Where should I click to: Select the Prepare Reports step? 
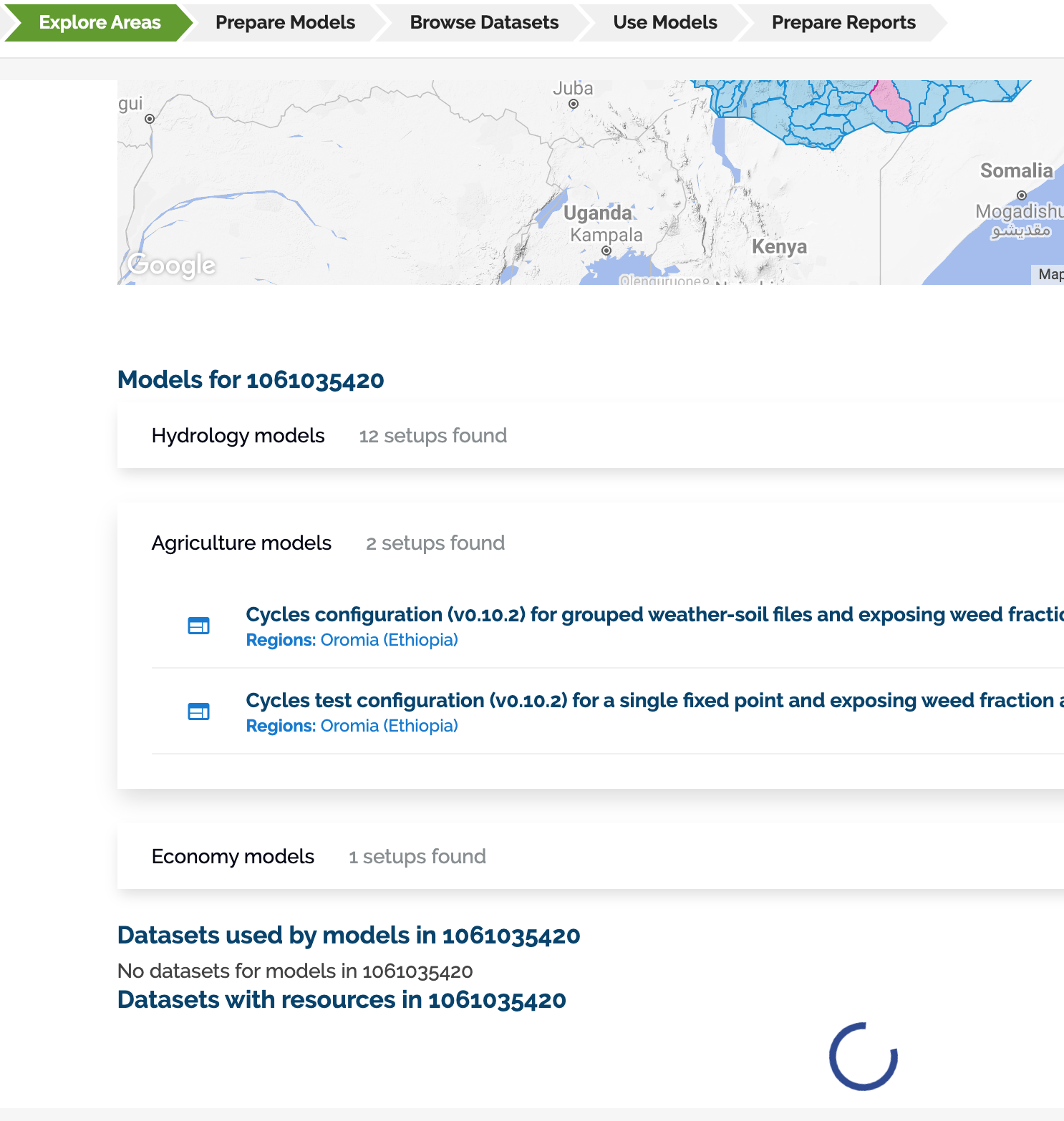tap(843, 23)
